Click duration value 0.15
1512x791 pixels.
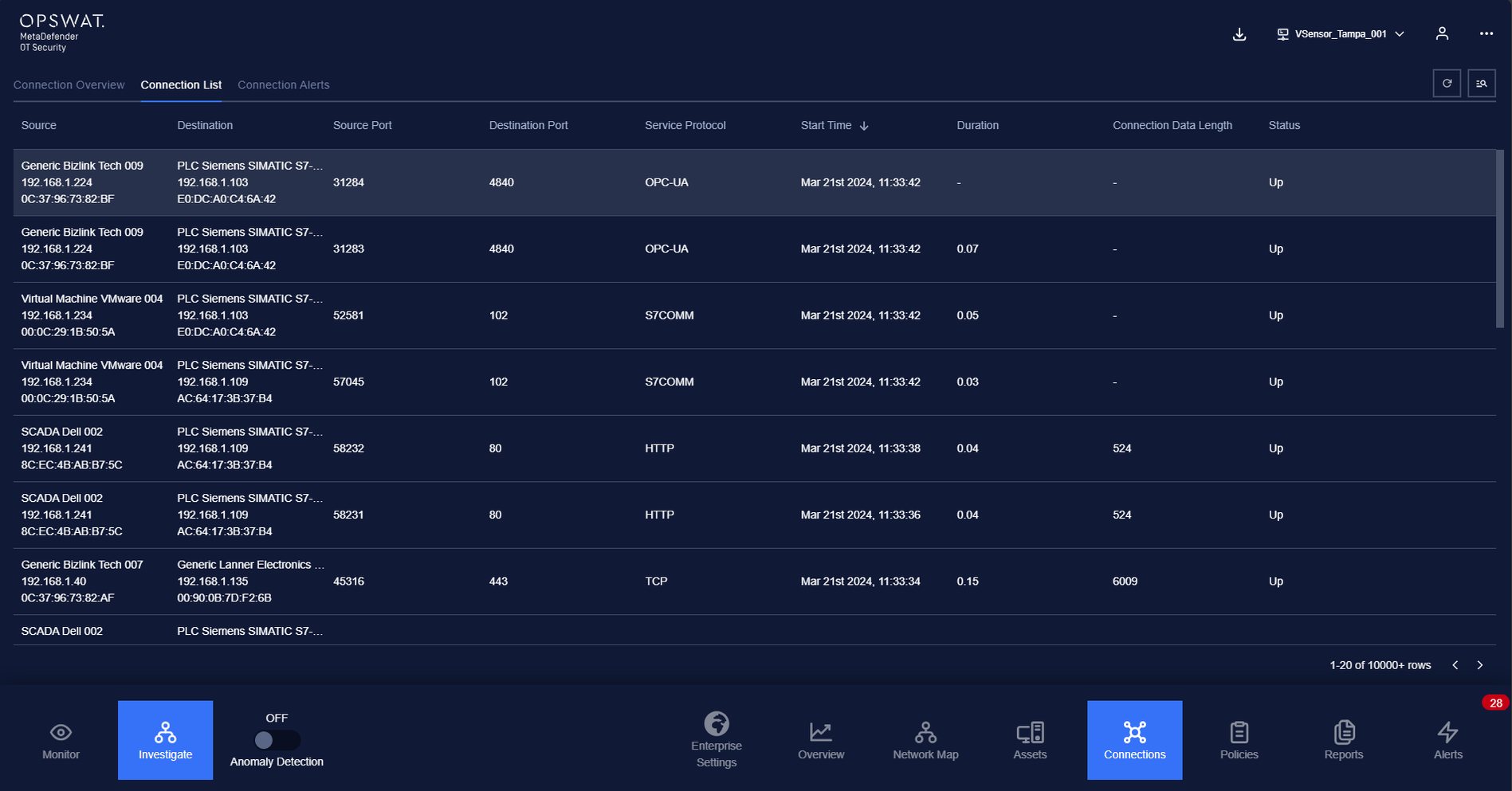(x=968, y=582)
